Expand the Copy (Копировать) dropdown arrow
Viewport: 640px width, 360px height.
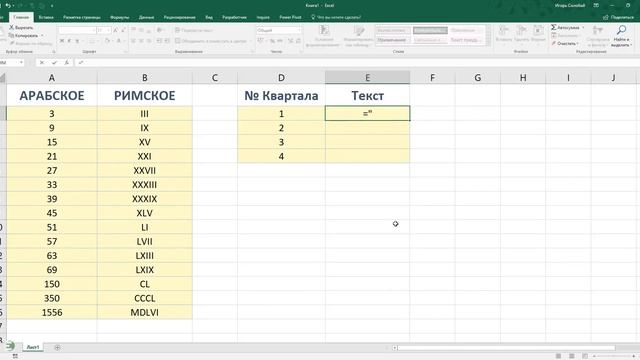(42, 36)
